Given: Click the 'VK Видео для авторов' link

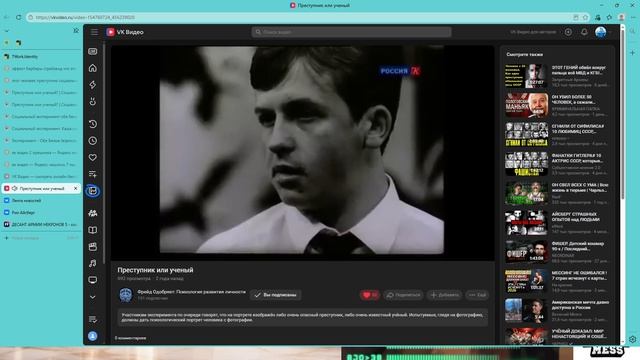Looking at the screenshot, I should [533, 32].
